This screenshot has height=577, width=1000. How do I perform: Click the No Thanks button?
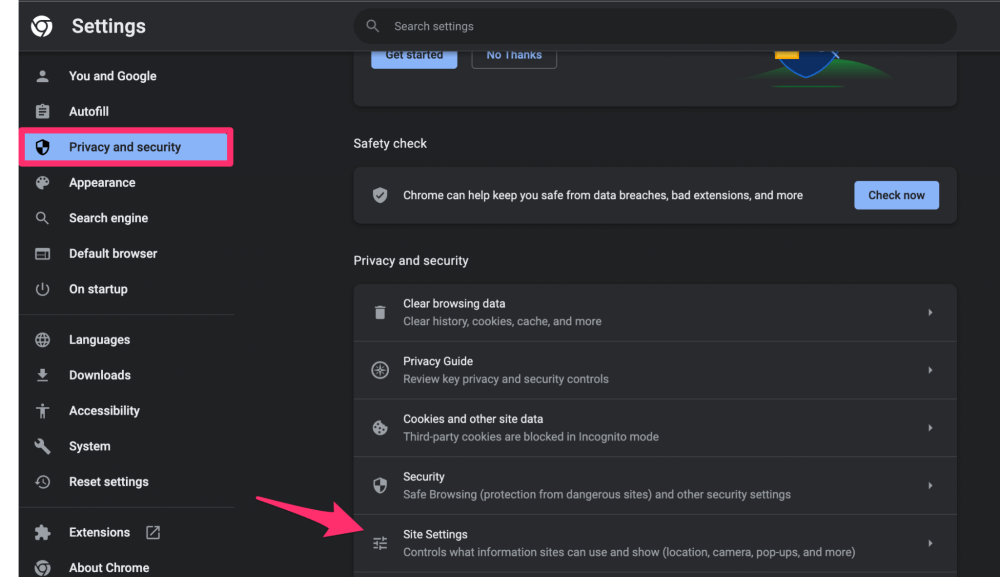click(514, 57)
